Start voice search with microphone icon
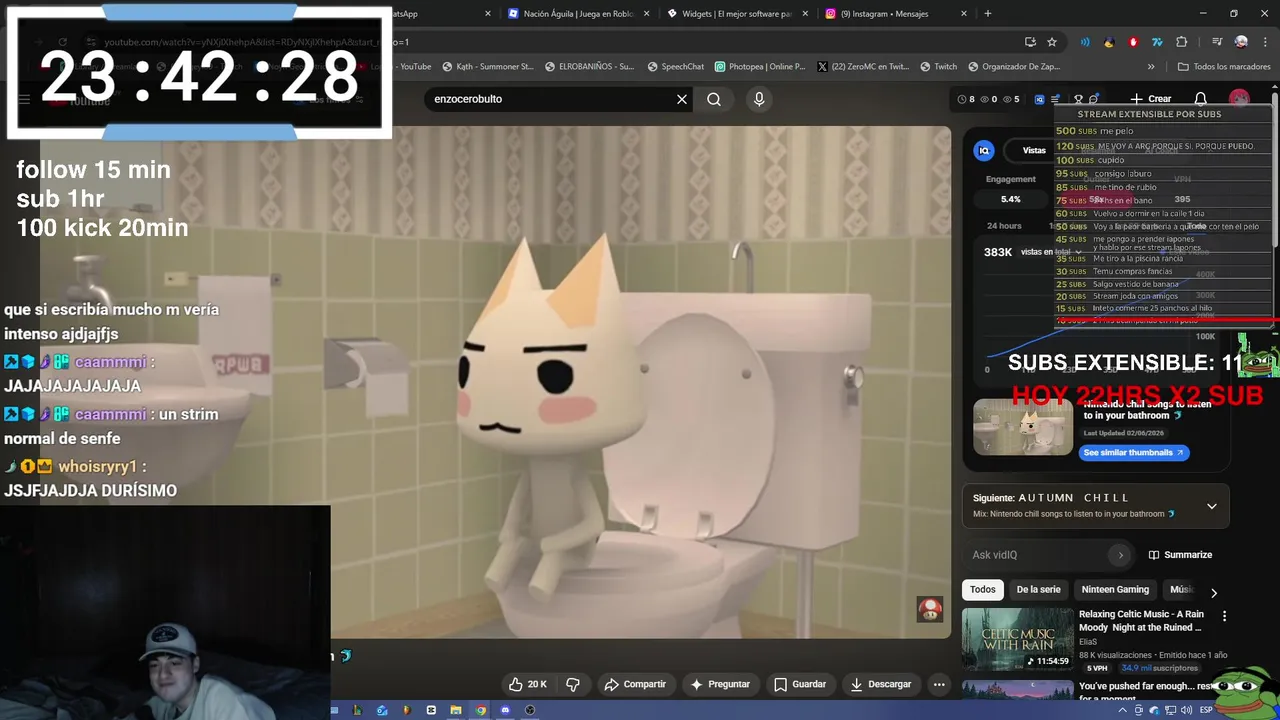This screenshot has height=720, width=1280. [x=759, y=99]
